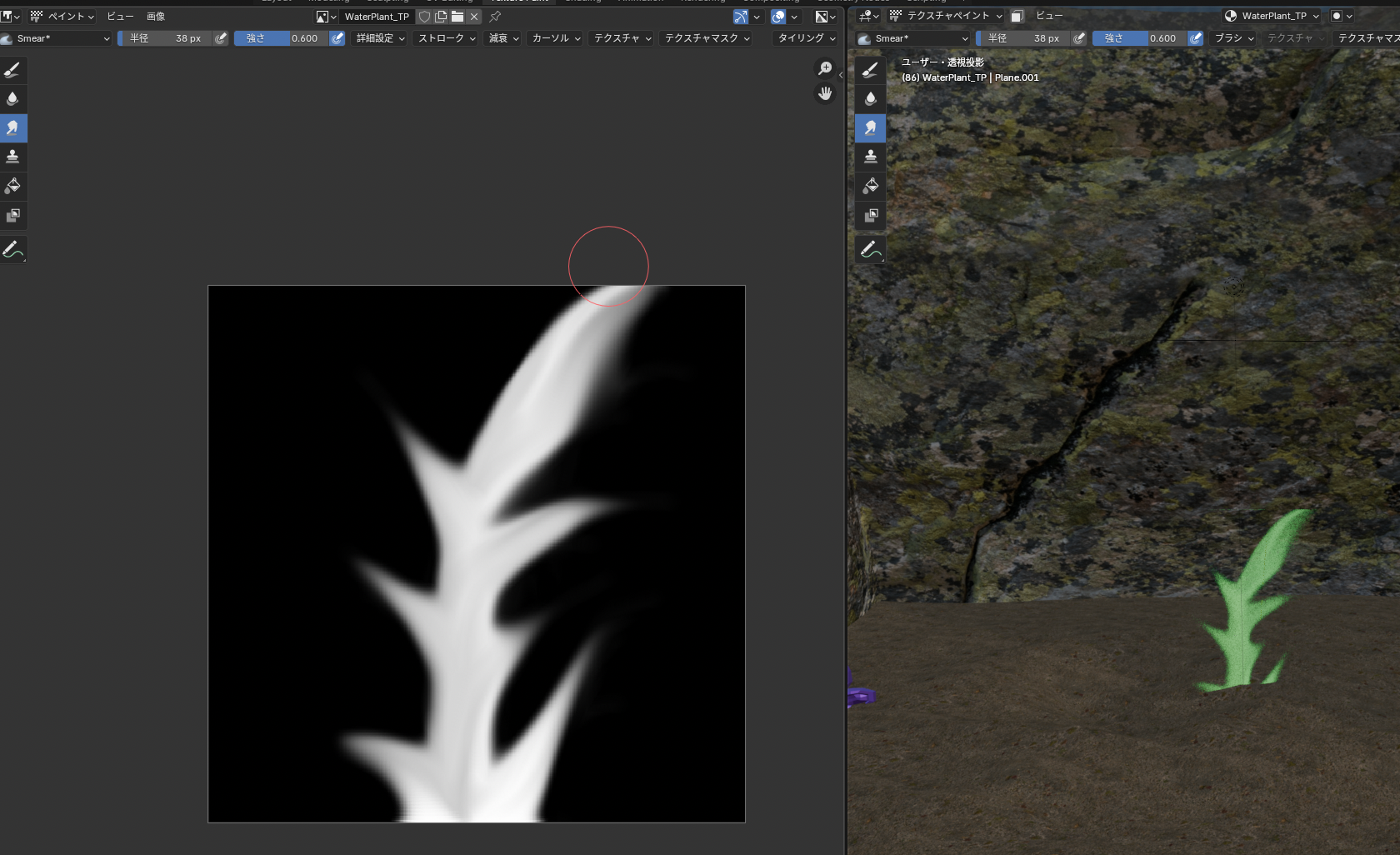Screen dimensions: 1400x855
Task: Expand カーソル dropdown
Action: pyautogui.click(x=556, y=38)
